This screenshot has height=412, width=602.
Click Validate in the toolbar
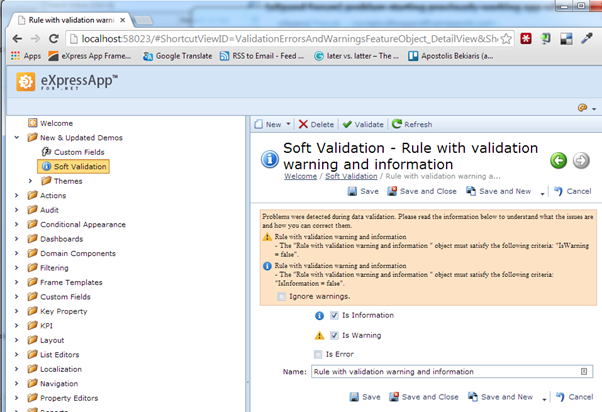363,124
